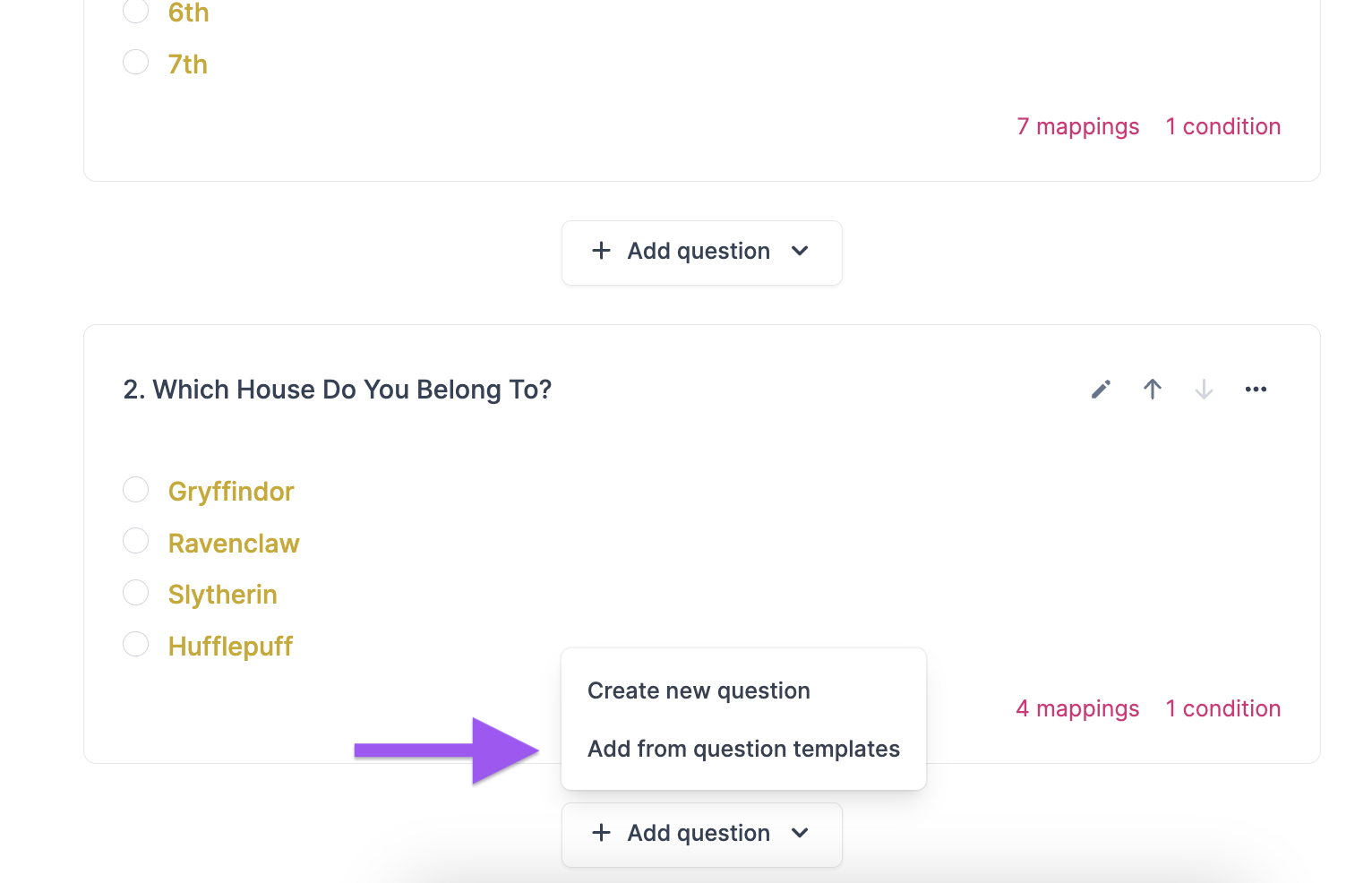The height and width of the screenshot is (883, 1372).
Task: Move question 2 up with the arrow icon
Action: (x=1153, y=390)
